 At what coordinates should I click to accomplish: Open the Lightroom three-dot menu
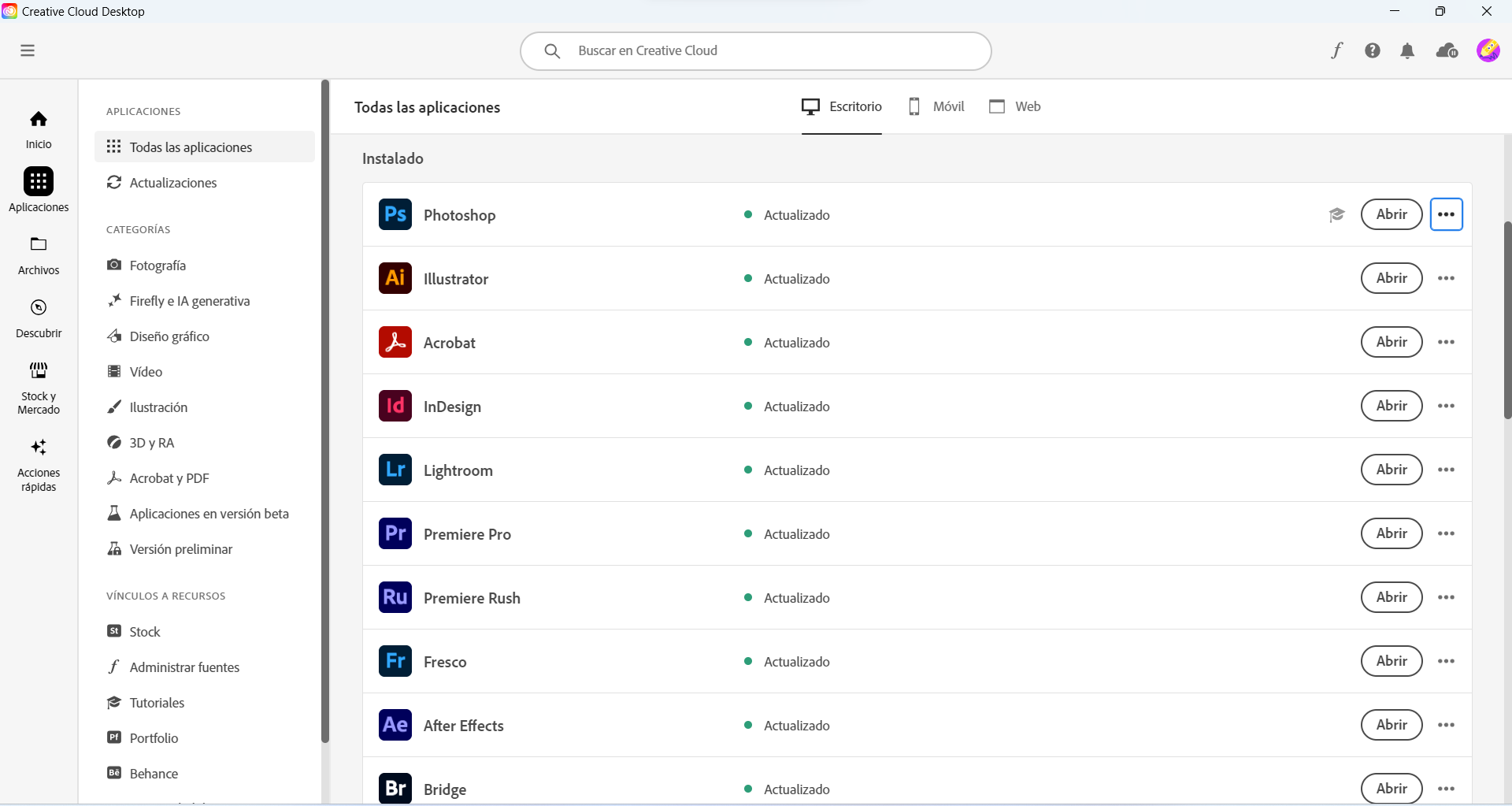pyautogui.click(x=1447, y=470)
